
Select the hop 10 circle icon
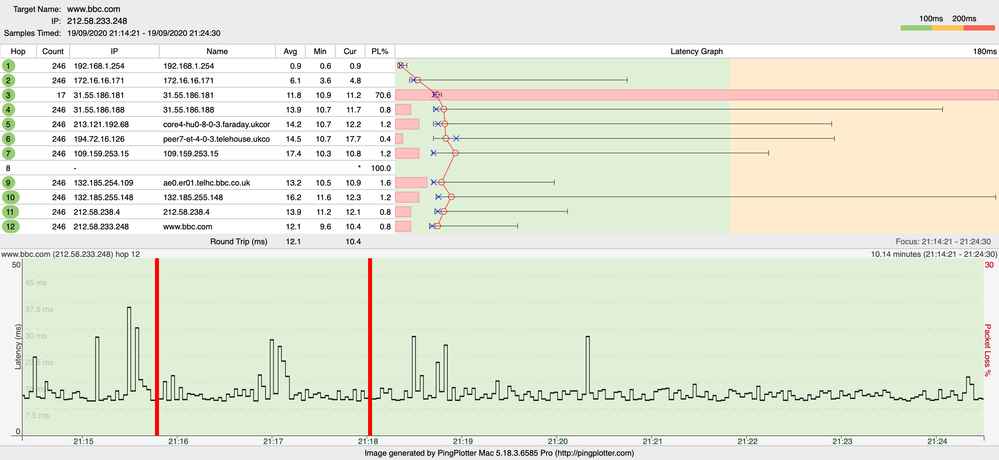tap(8, 197)
